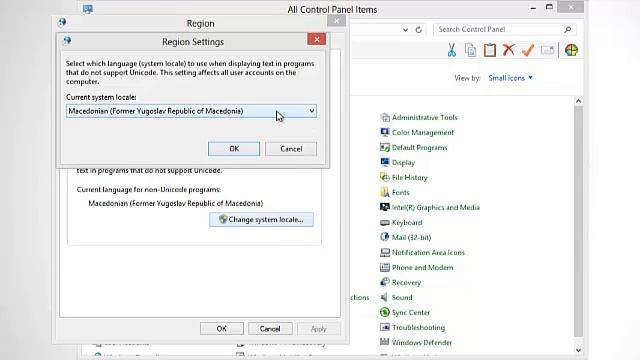This screenshot has width=640, height=360.
Task: Click the Region Settings title bar globe icon
Action: point(67,40)
